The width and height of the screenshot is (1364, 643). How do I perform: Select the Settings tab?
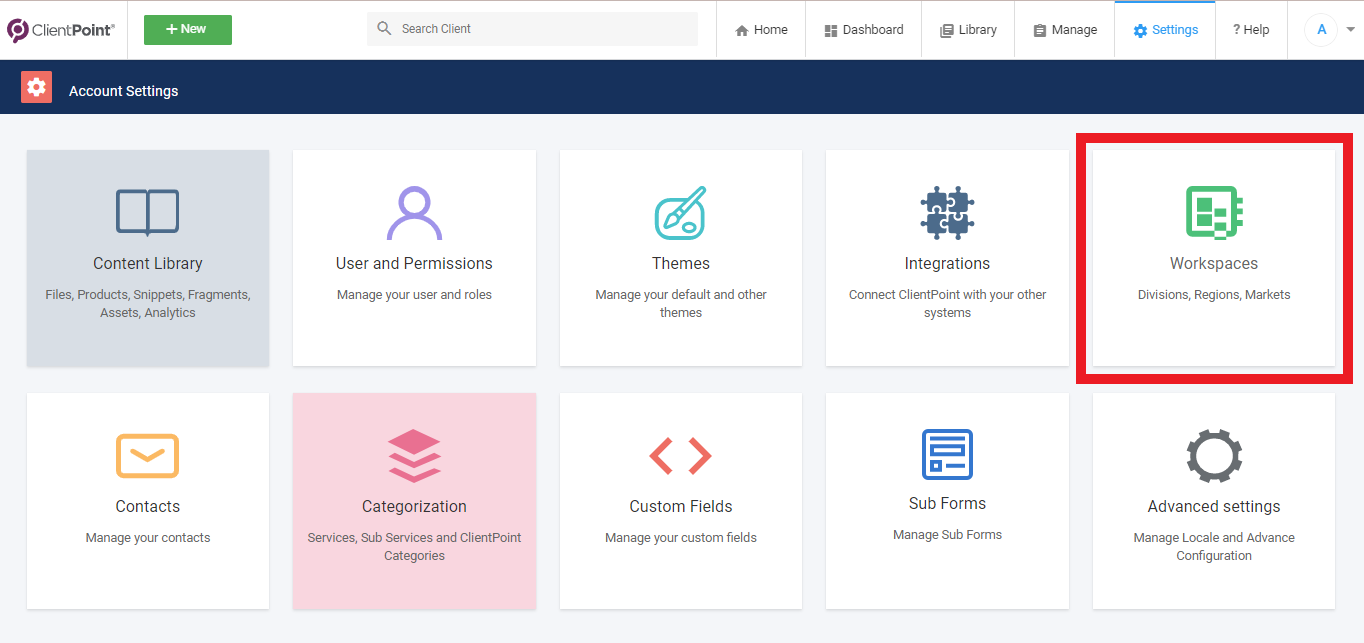[x=1165, y=30]
